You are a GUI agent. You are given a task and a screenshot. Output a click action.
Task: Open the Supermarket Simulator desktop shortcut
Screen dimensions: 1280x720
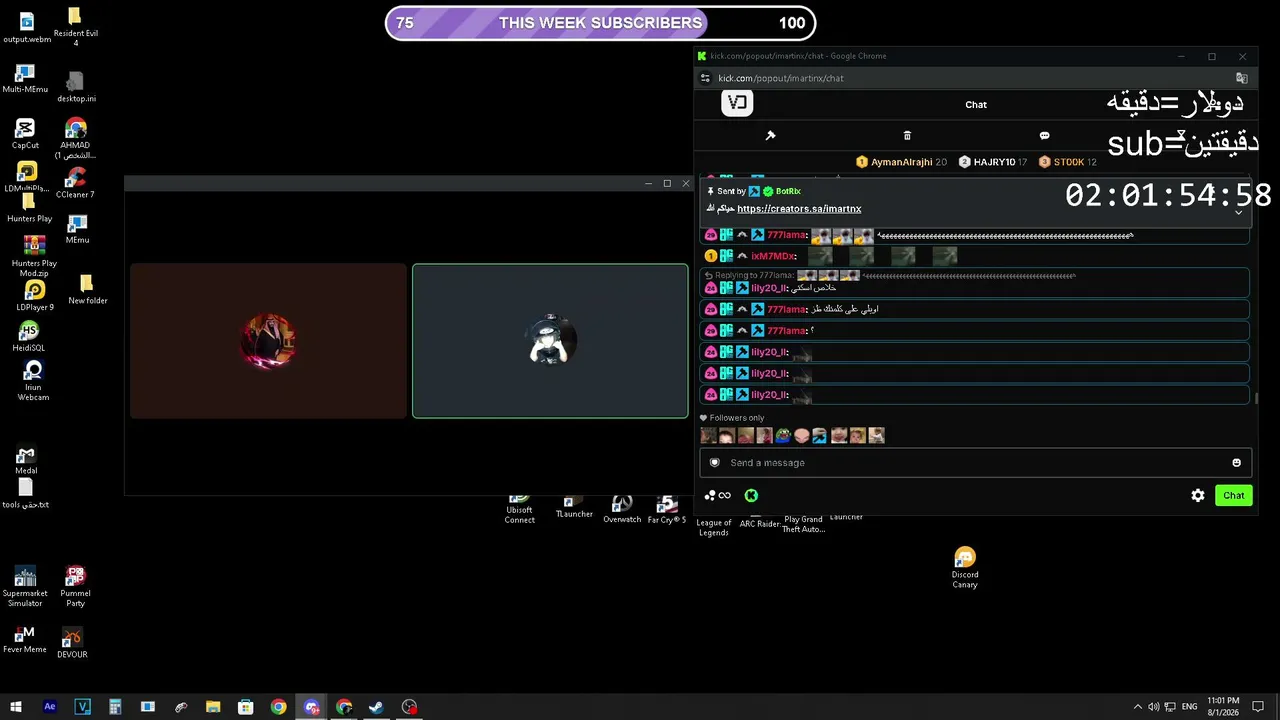[x=25, y=587]
